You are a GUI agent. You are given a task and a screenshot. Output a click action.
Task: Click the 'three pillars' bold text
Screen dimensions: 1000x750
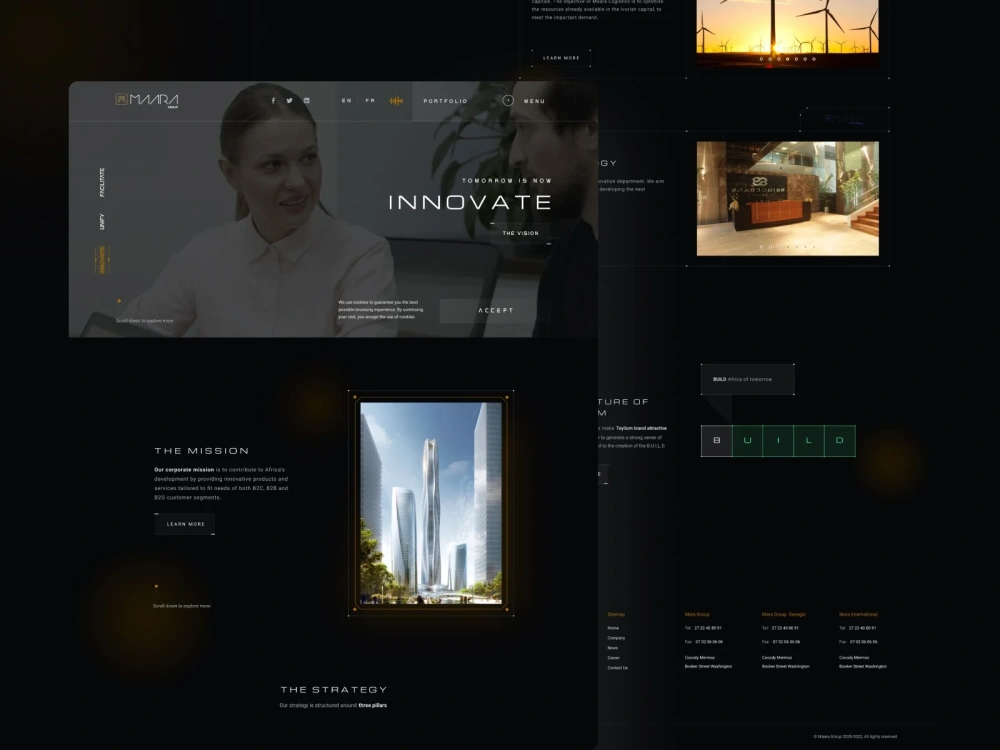click(372, 705)
